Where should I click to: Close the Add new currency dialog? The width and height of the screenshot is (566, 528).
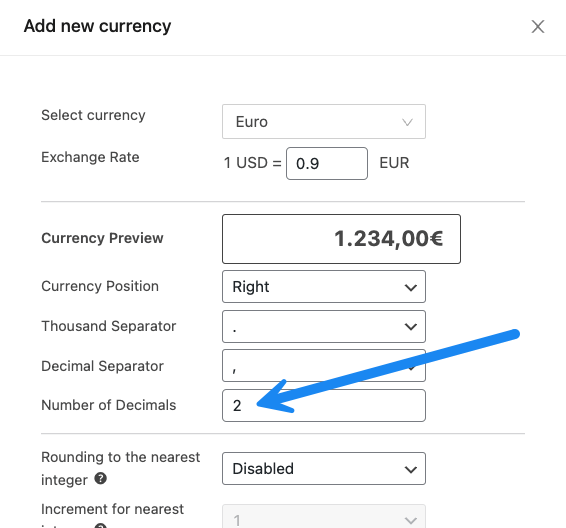click(x=537, y=27)
